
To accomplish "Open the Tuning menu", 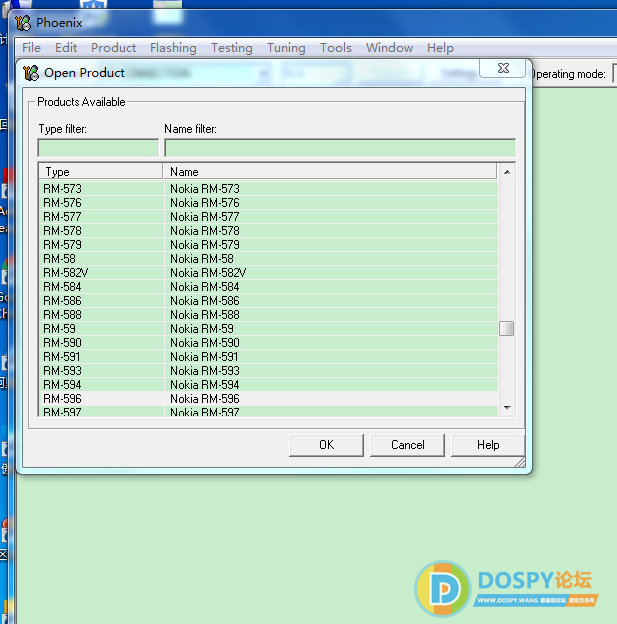I will pyautogui.click(x=286, y=48).
